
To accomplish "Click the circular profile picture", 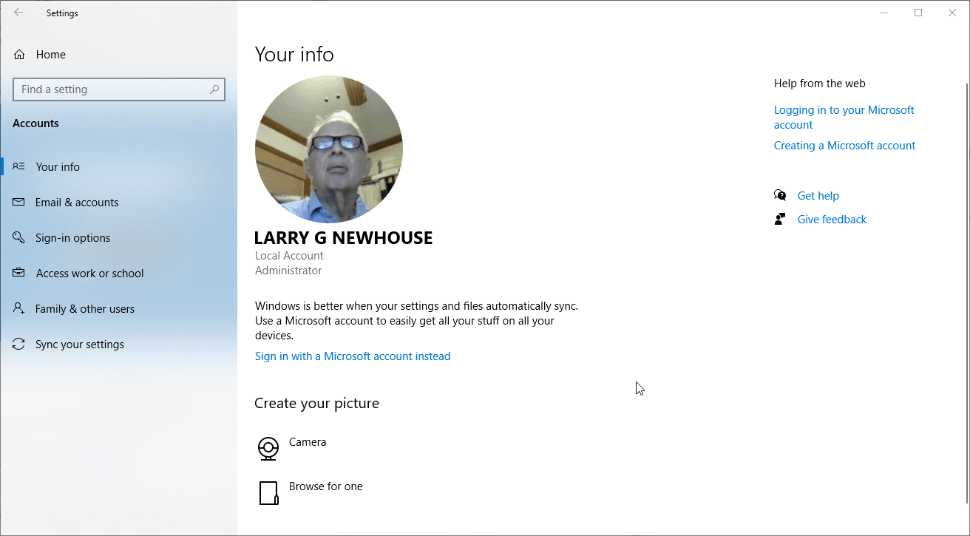I will (x=329, y=149).
